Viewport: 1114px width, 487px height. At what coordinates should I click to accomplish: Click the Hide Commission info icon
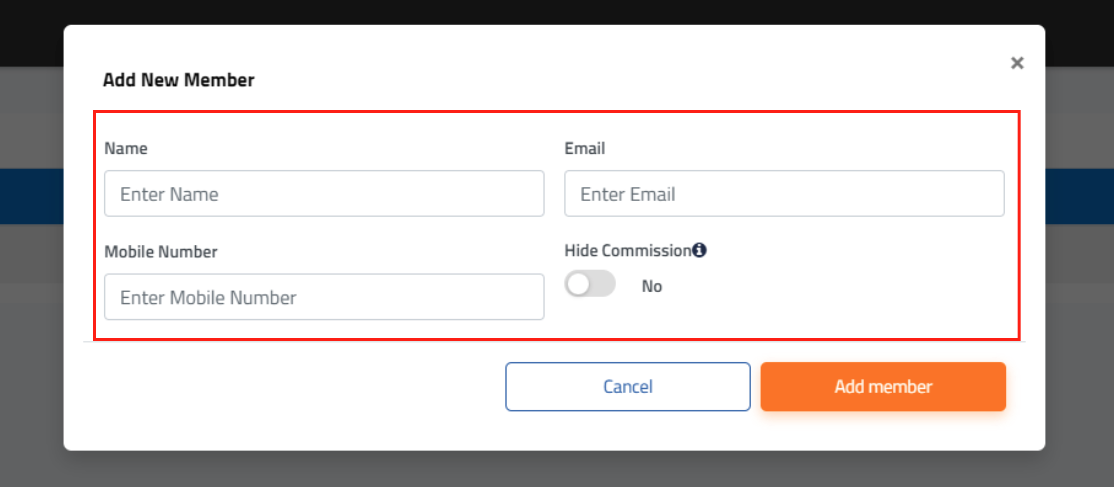click(699, 250)
